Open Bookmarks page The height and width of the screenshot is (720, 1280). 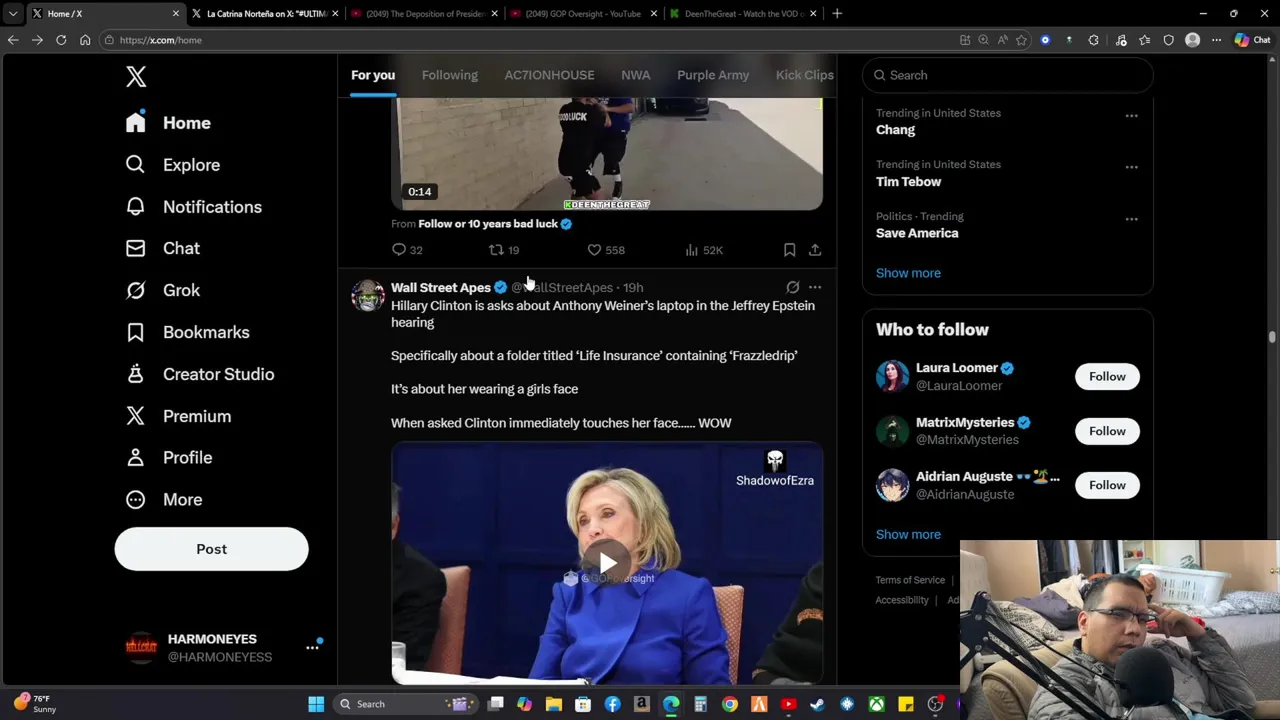(188, 332)
